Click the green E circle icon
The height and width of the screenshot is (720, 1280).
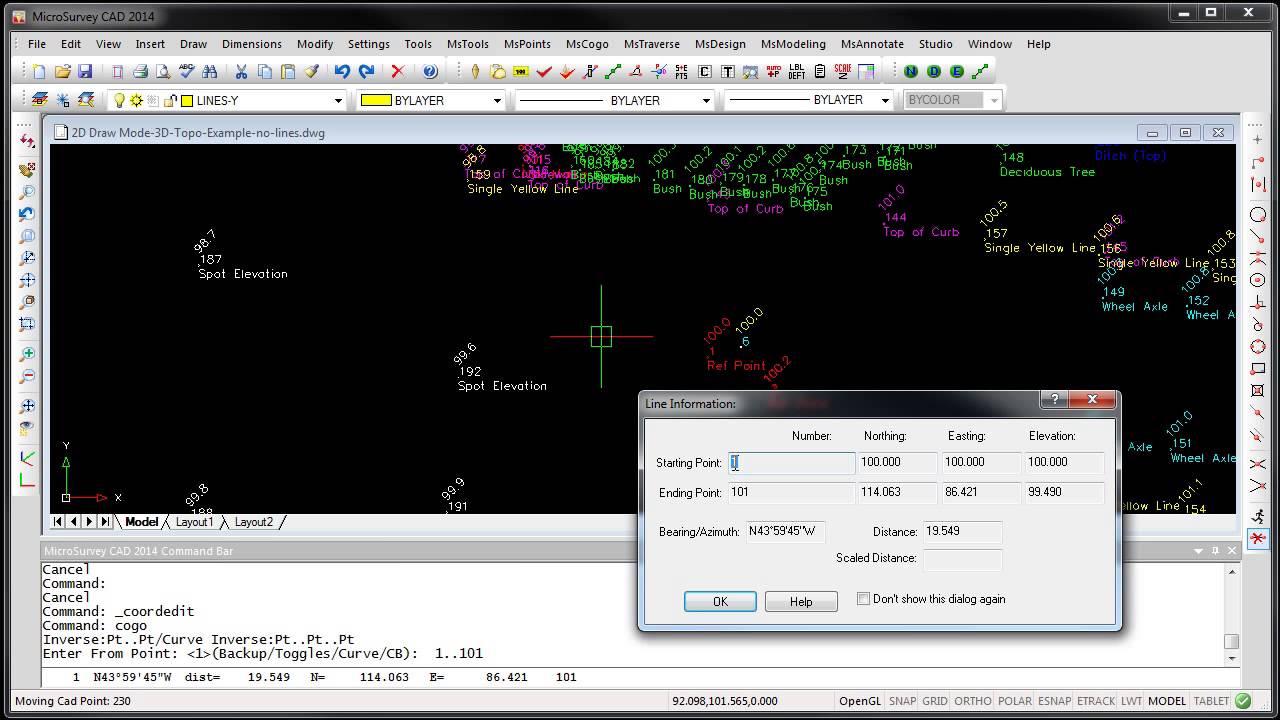point(957,72)
